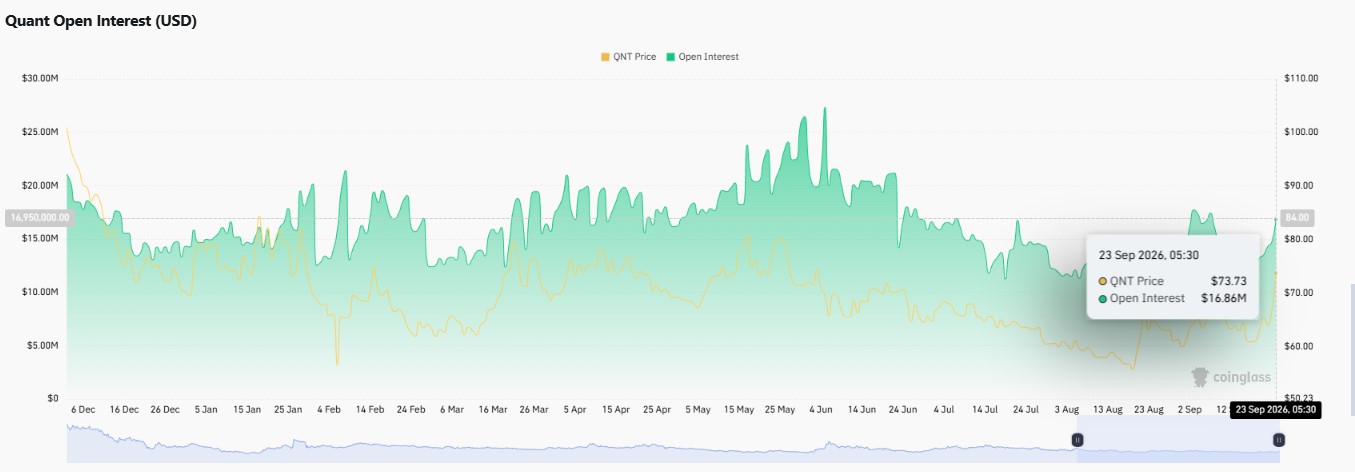Click the 14 Jun date label

862,409
